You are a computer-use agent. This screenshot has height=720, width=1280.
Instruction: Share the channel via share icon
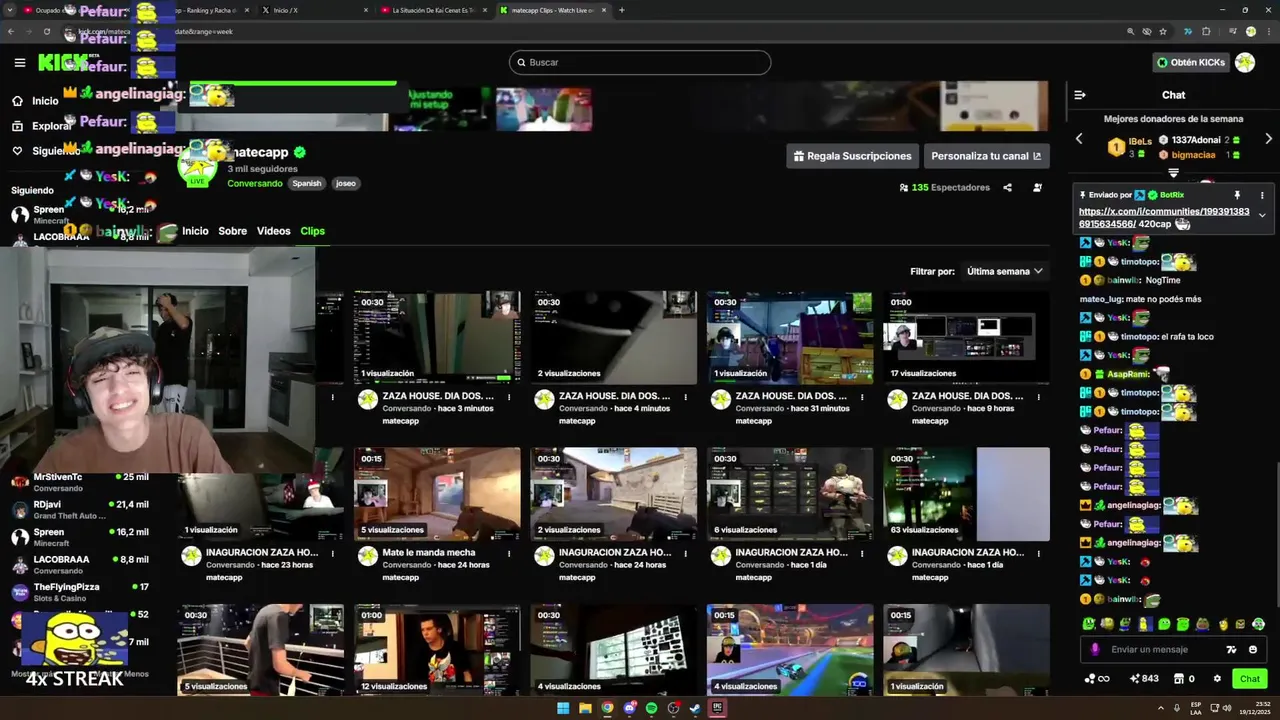pos(1007,187)
